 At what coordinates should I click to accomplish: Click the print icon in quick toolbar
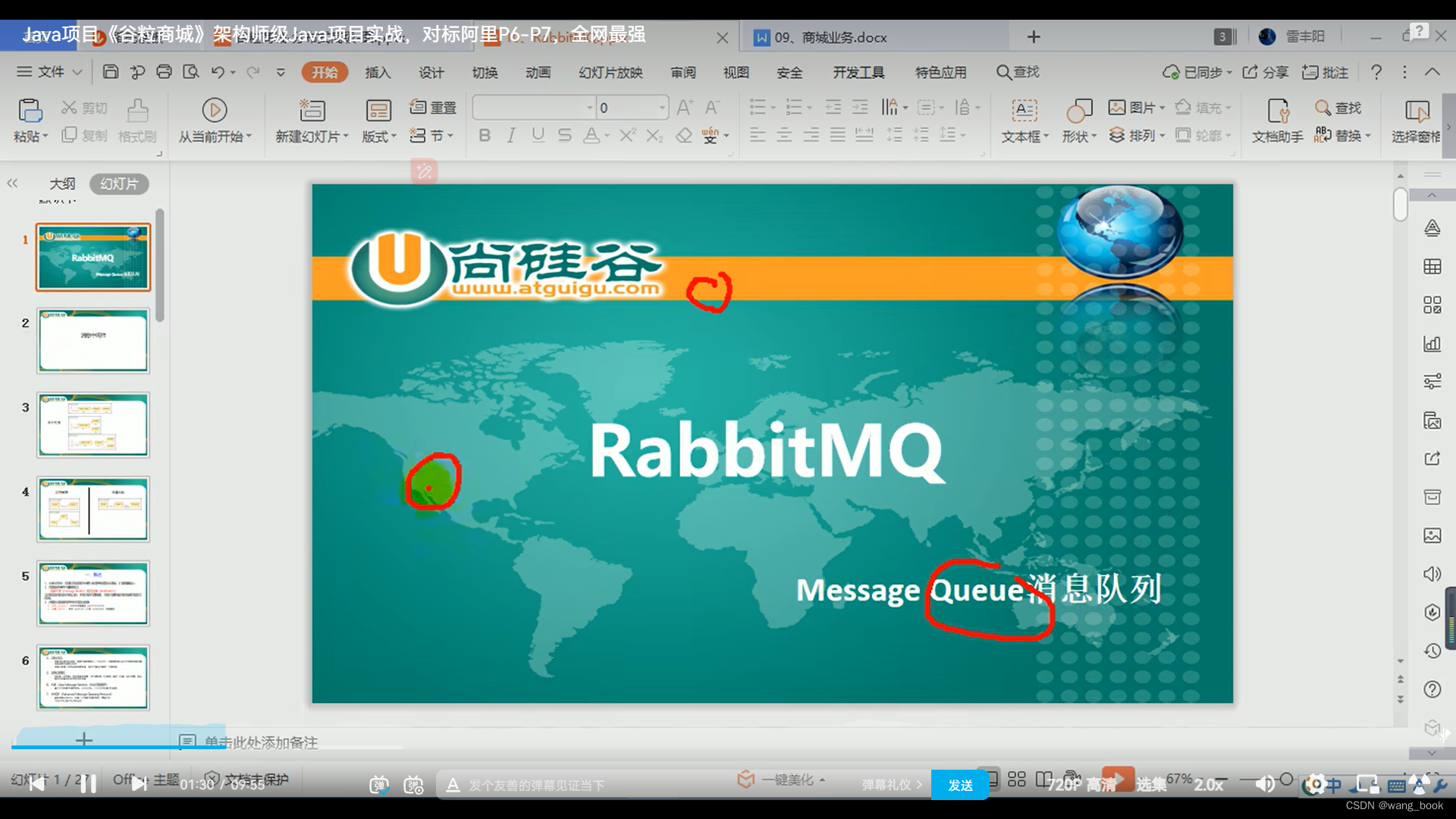(x=164, y=72)
